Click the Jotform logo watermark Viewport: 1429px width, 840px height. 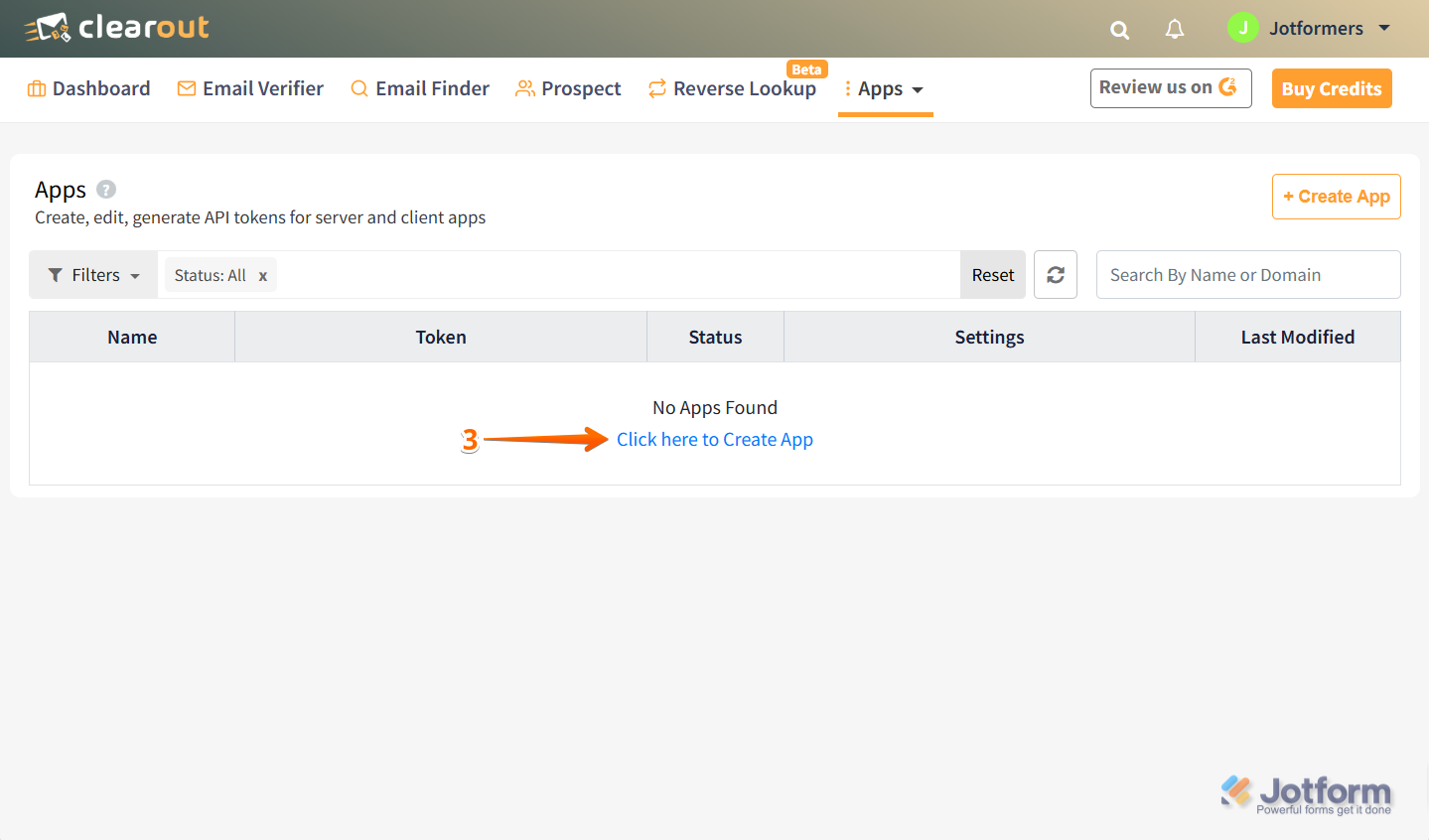(x=1306, y=795)
